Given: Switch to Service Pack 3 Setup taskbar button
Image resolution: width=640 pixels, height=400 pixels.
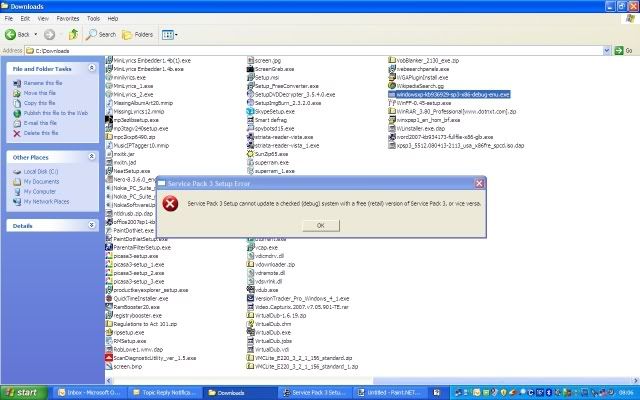Looking at the screenshot, I should [315, 393].
